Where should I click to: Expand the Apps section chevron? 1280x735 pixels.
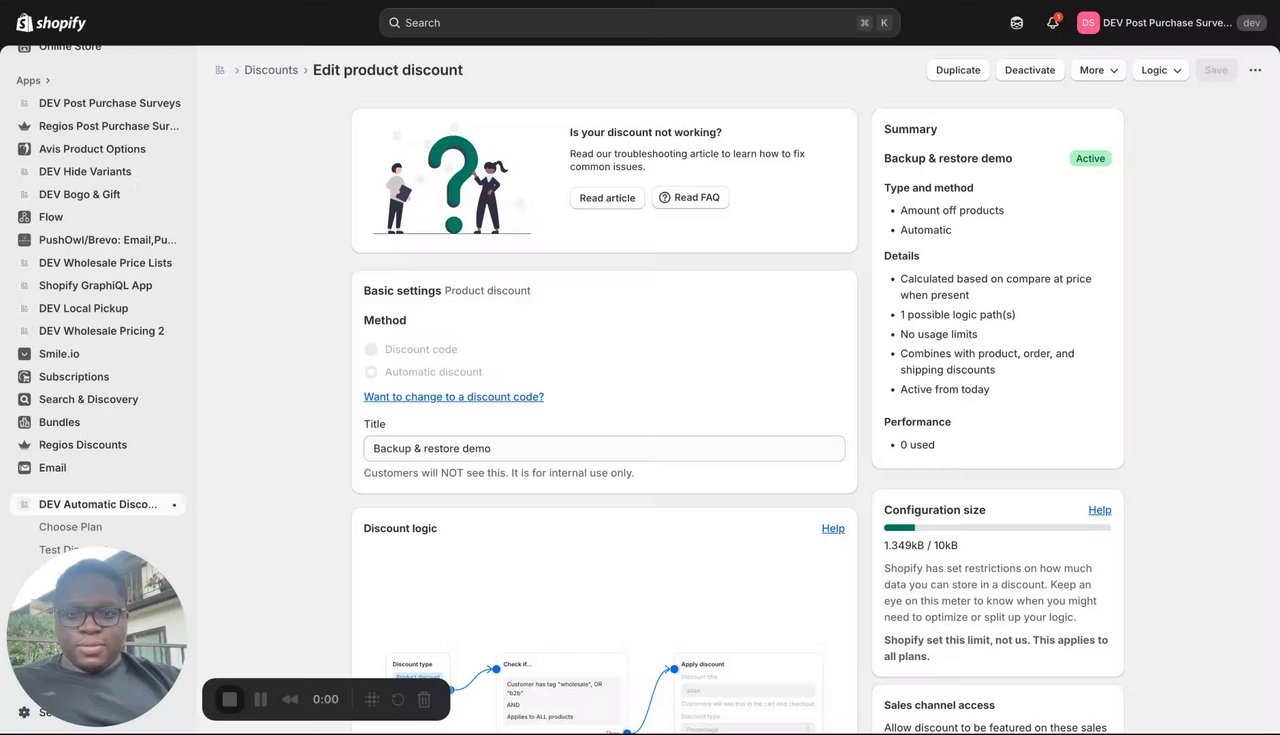click(x=48, y=81)
